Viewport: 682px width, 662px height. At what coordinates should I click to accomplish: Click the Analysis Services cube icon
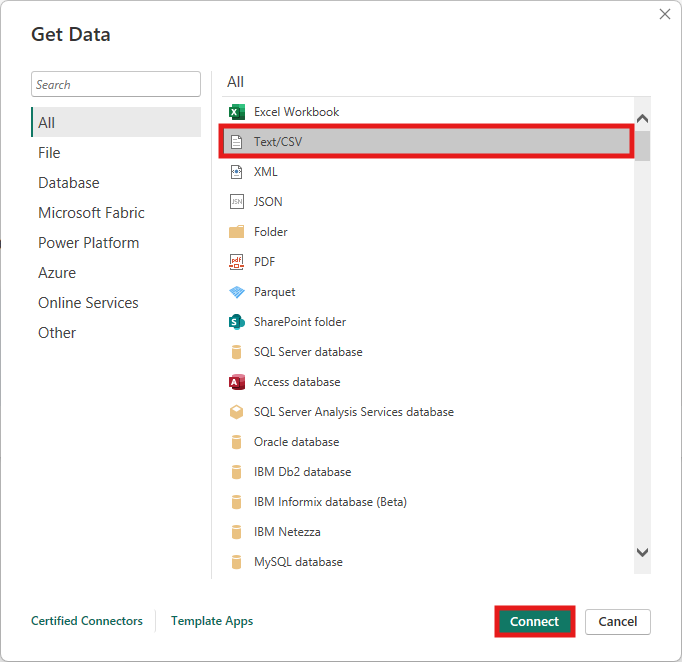click(237, 412)
